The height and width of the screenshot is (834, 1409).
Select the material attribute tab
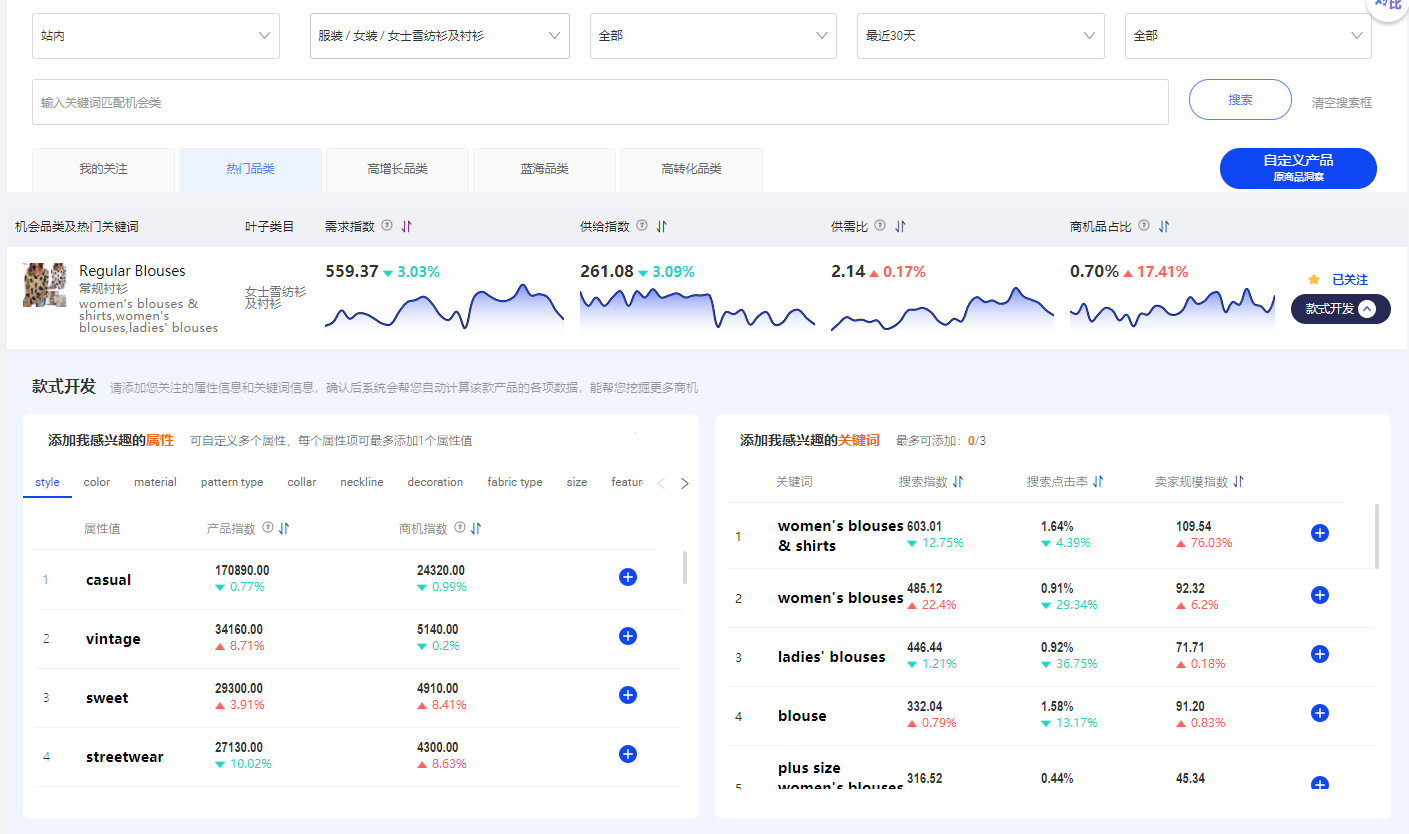pyautogui.click(x=155, y=482)
